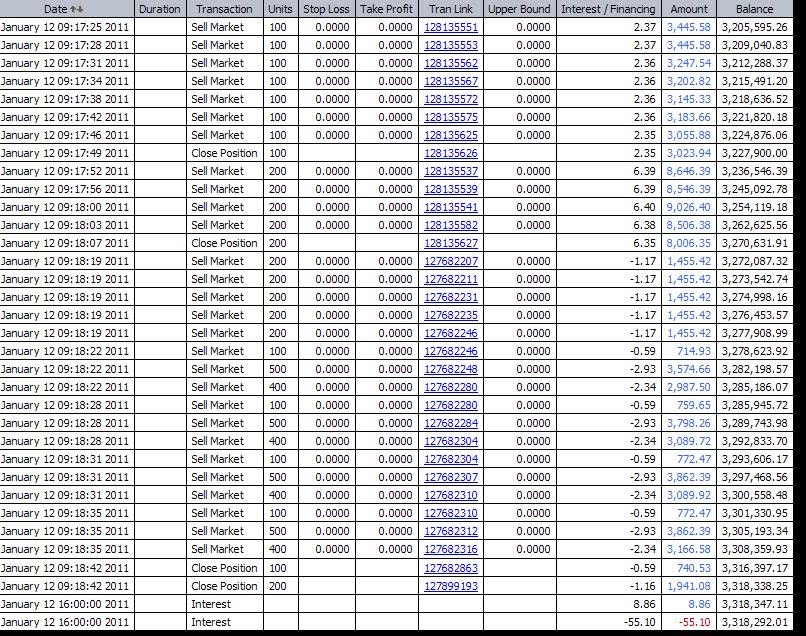Select the Units column header
This screenshot has width=806, height=636.
tap(280, 9)
